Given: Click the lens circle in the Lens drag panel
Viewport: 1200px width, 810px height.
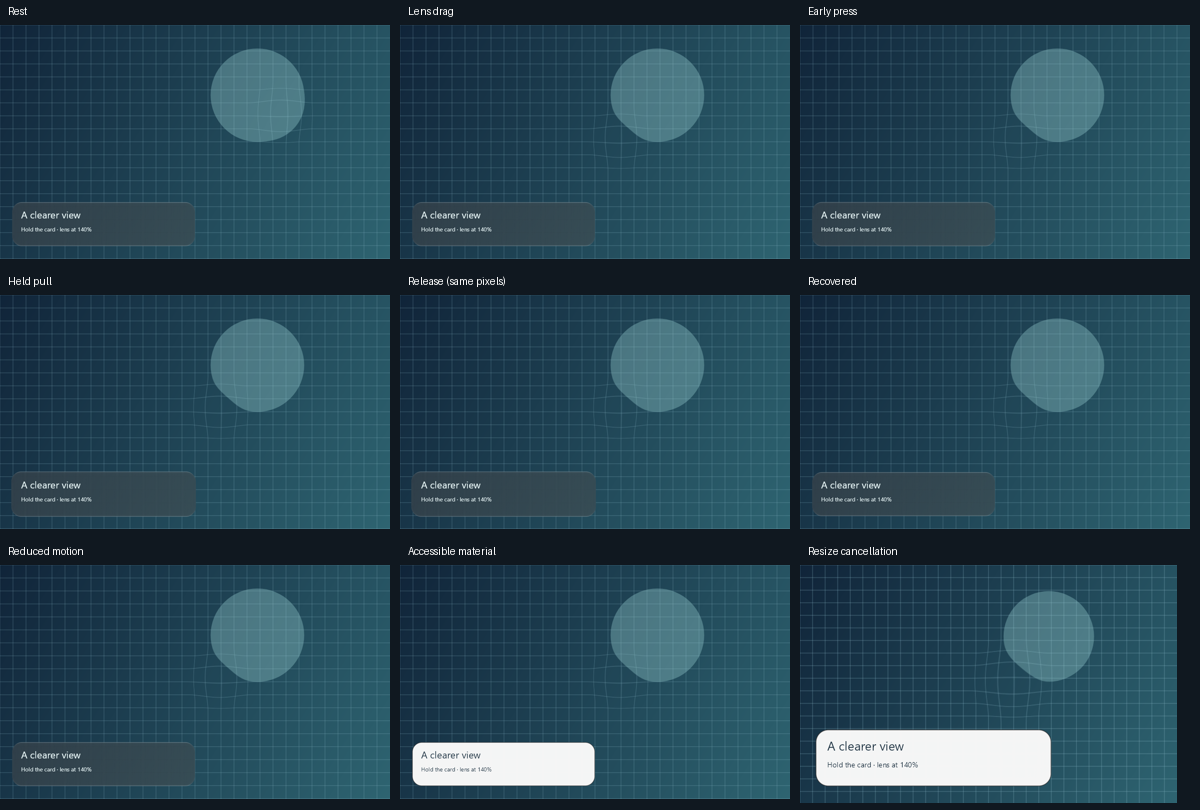Looking at the screenshot, I should (657, 95).
